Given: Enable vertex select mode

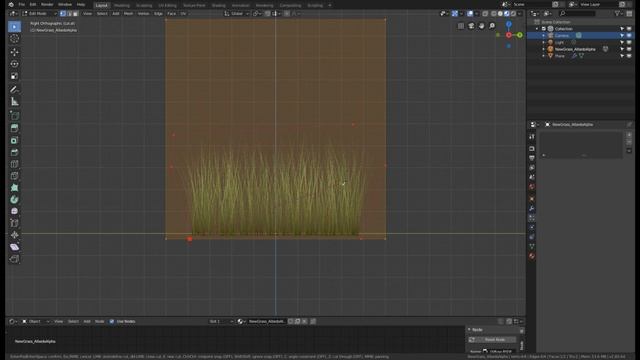Looking at the screenshot, I should tap(63, 13).
